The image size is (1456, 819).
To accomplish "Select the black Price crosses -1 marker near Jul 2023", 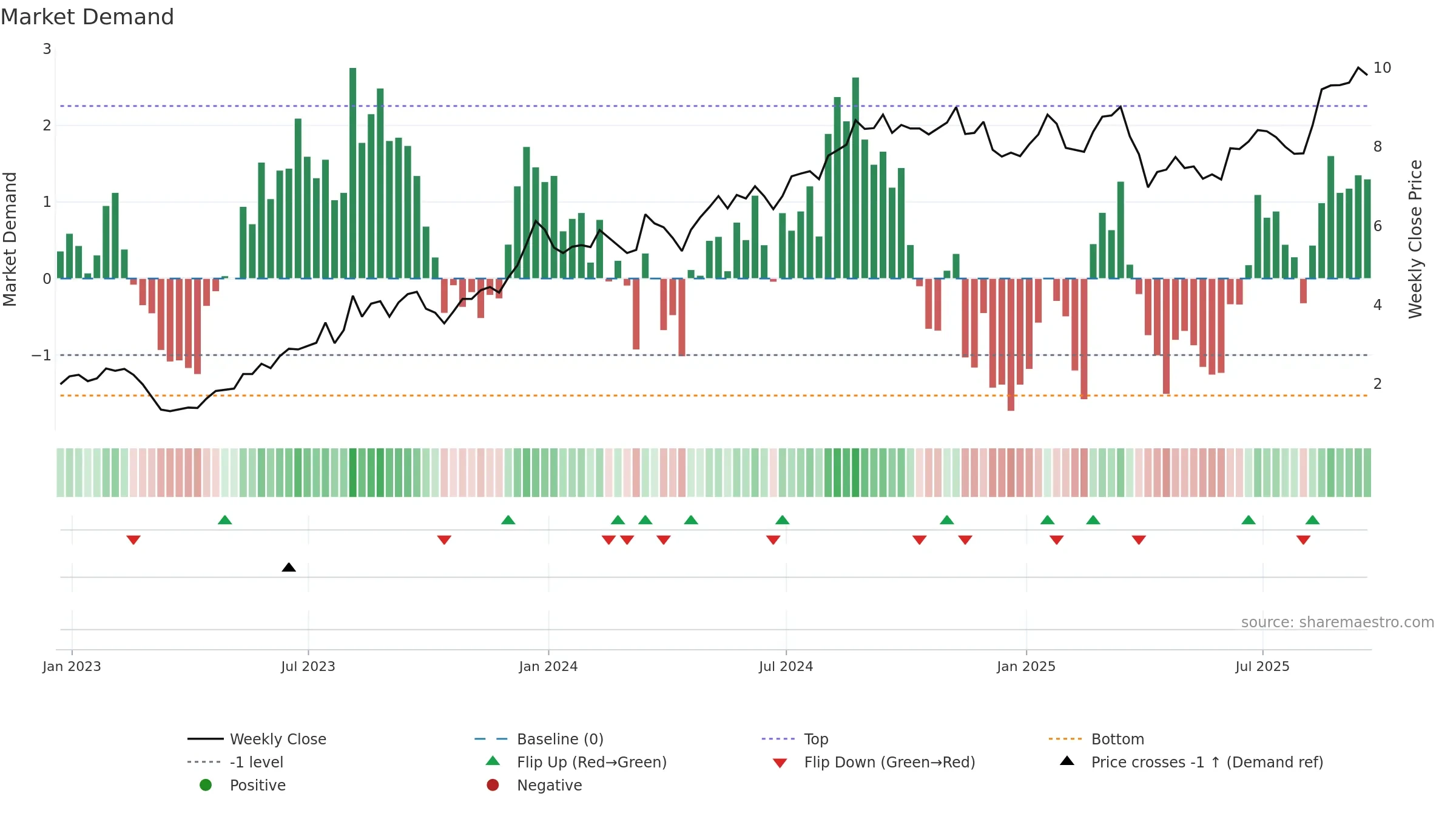I will [x=289, y=567].
